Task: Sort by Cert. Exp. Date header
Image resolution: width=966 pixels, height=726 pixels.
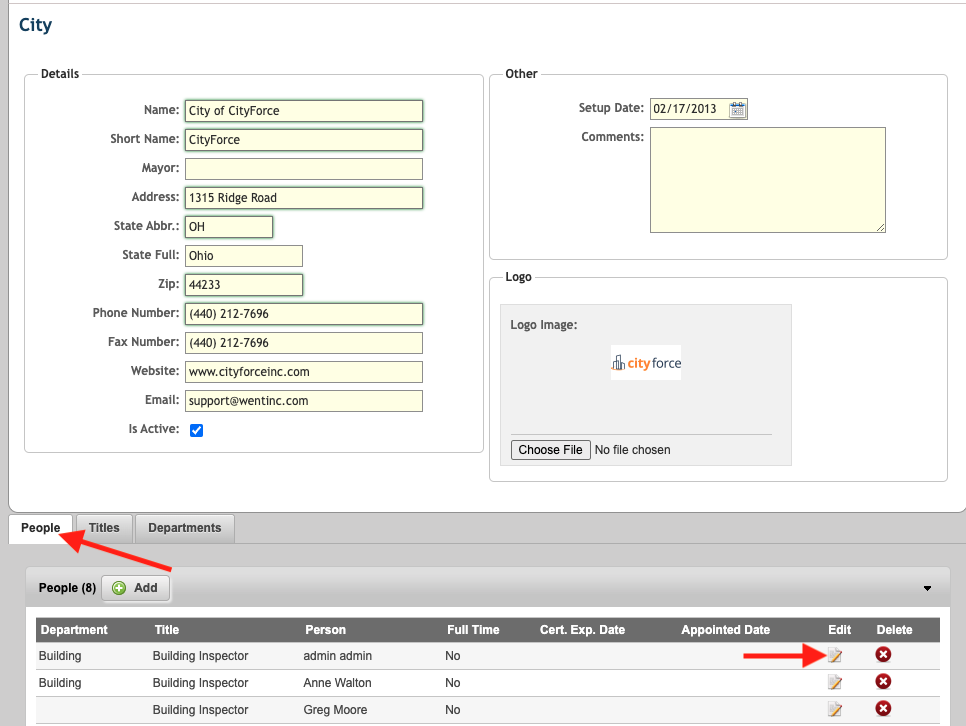Action: (x=582, y=630)
